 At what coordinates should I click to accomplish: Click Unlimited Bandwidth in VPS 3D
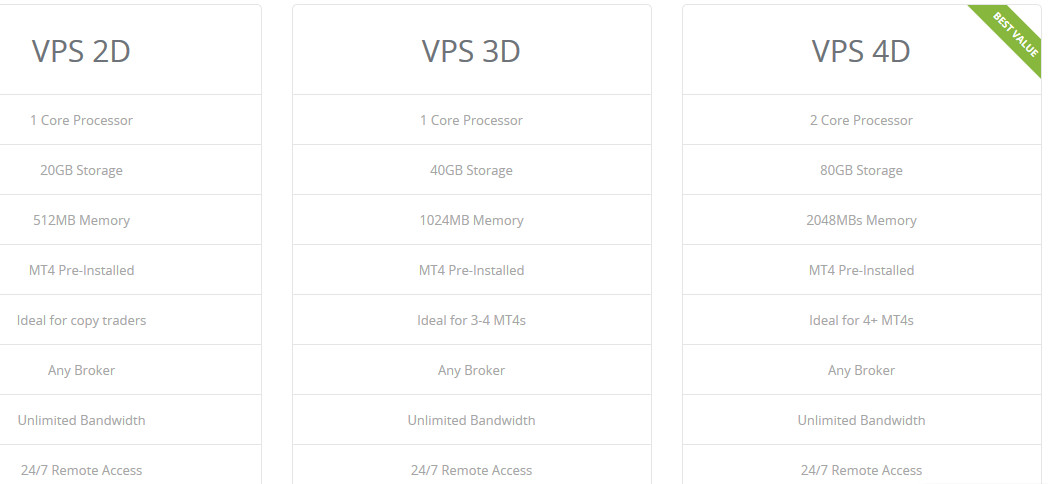[x=471, y=420]
